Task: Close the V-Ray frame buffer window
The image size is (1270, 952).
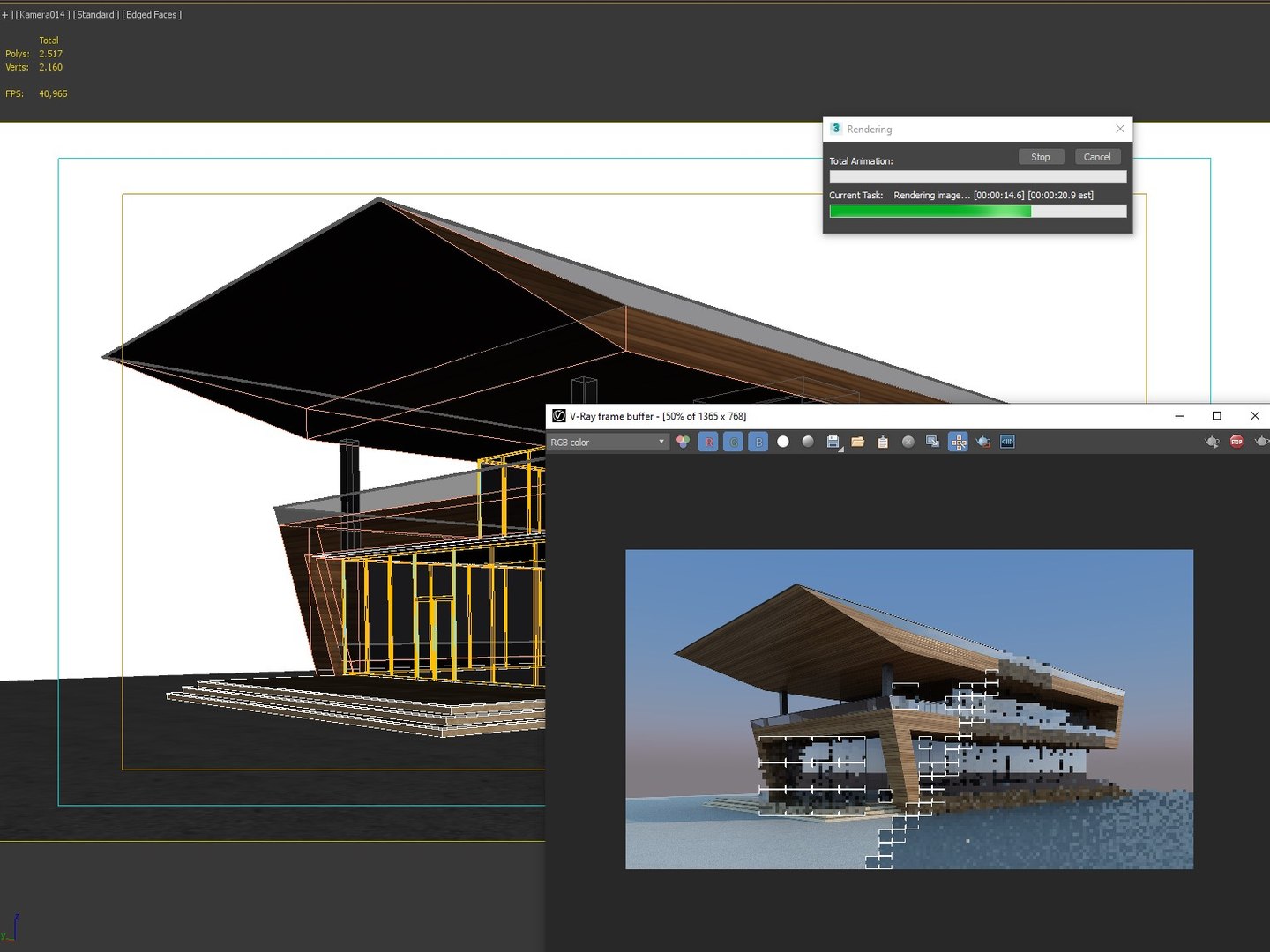Action: click(x=1255, y=416)
